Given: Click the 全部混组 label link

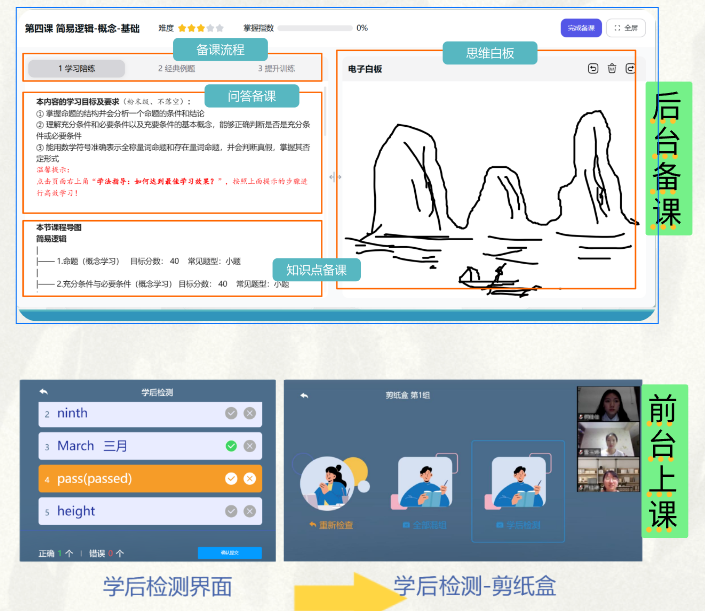Looking at the screenshot, I should [425, 525].
